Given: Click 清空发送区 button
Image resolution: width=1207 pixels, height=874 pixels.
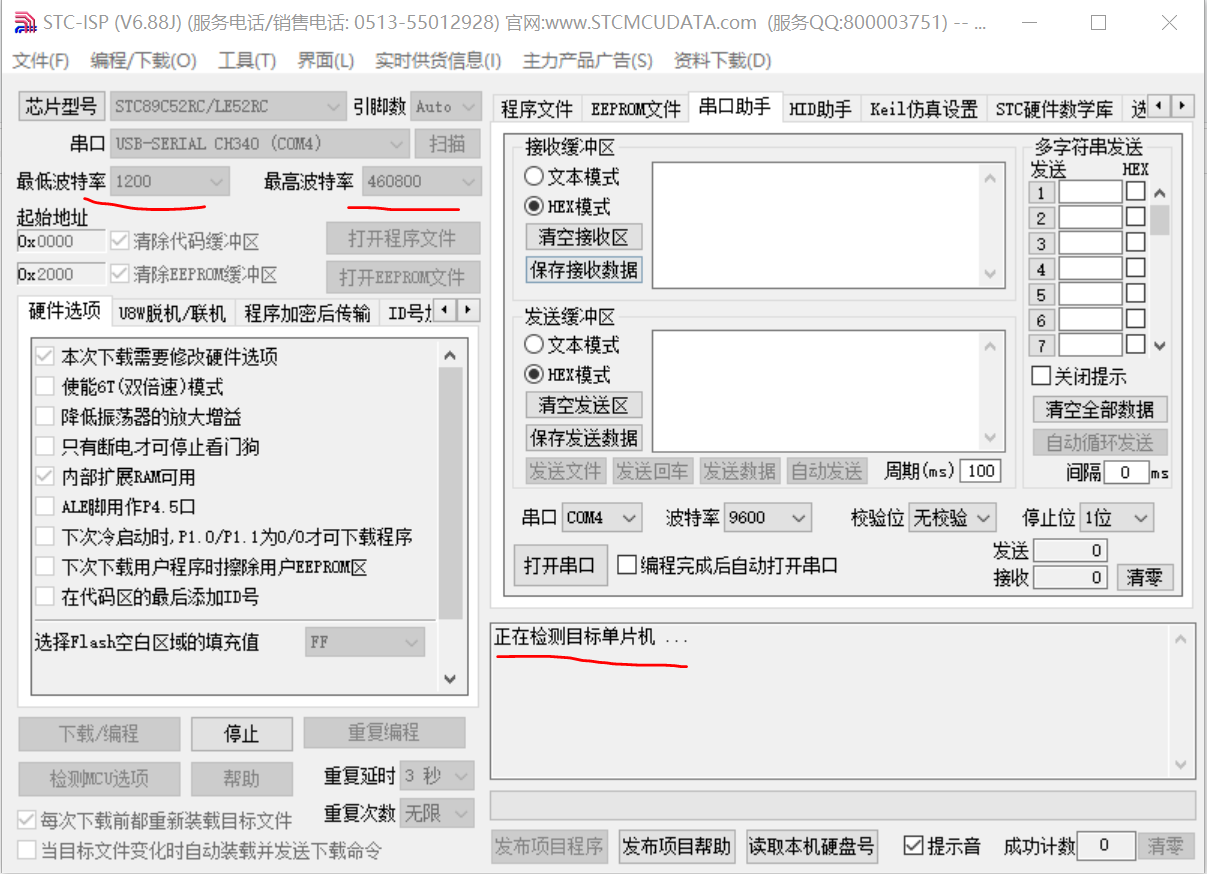Looking at the screenshot, I should [584, 405].
